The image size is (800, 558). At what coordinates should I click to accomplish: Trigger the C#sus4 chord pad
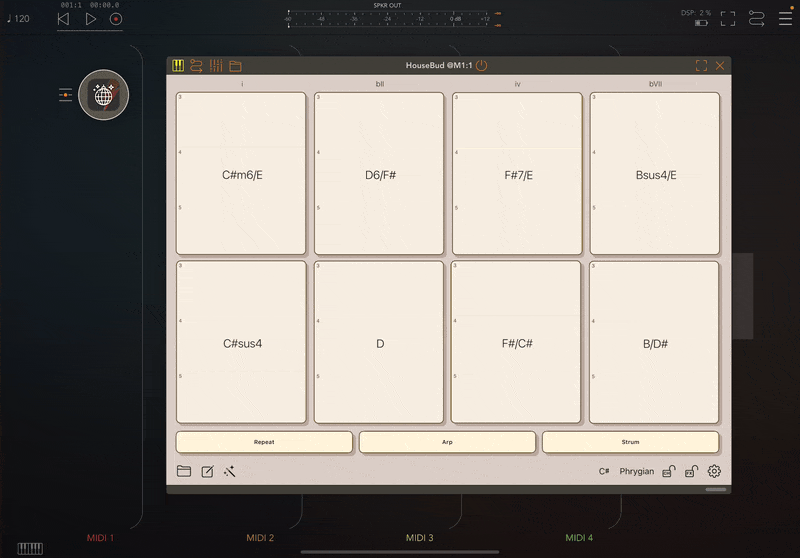[241, 342]
